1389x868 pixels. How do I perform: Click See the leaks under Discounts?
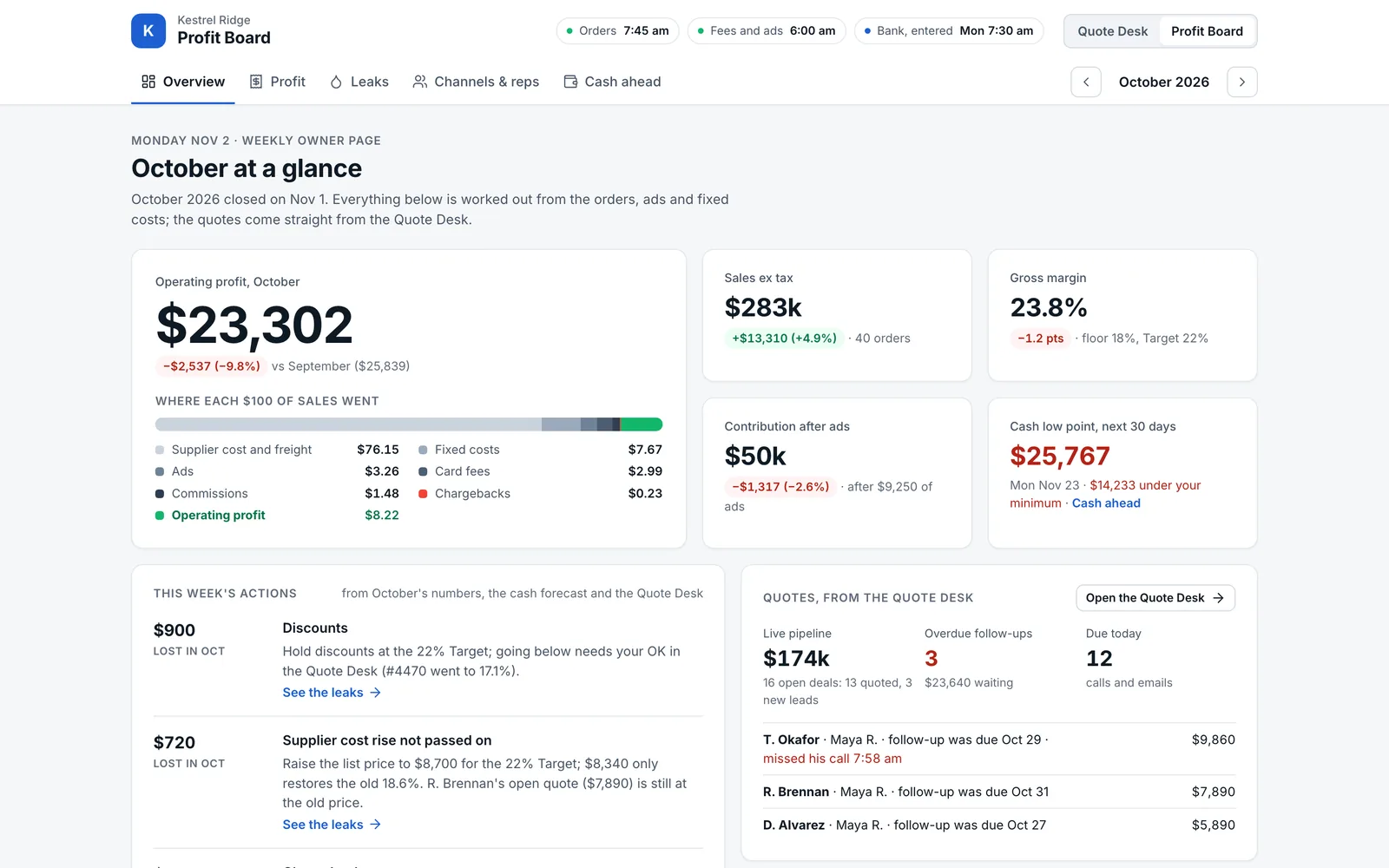click(332, 693)
